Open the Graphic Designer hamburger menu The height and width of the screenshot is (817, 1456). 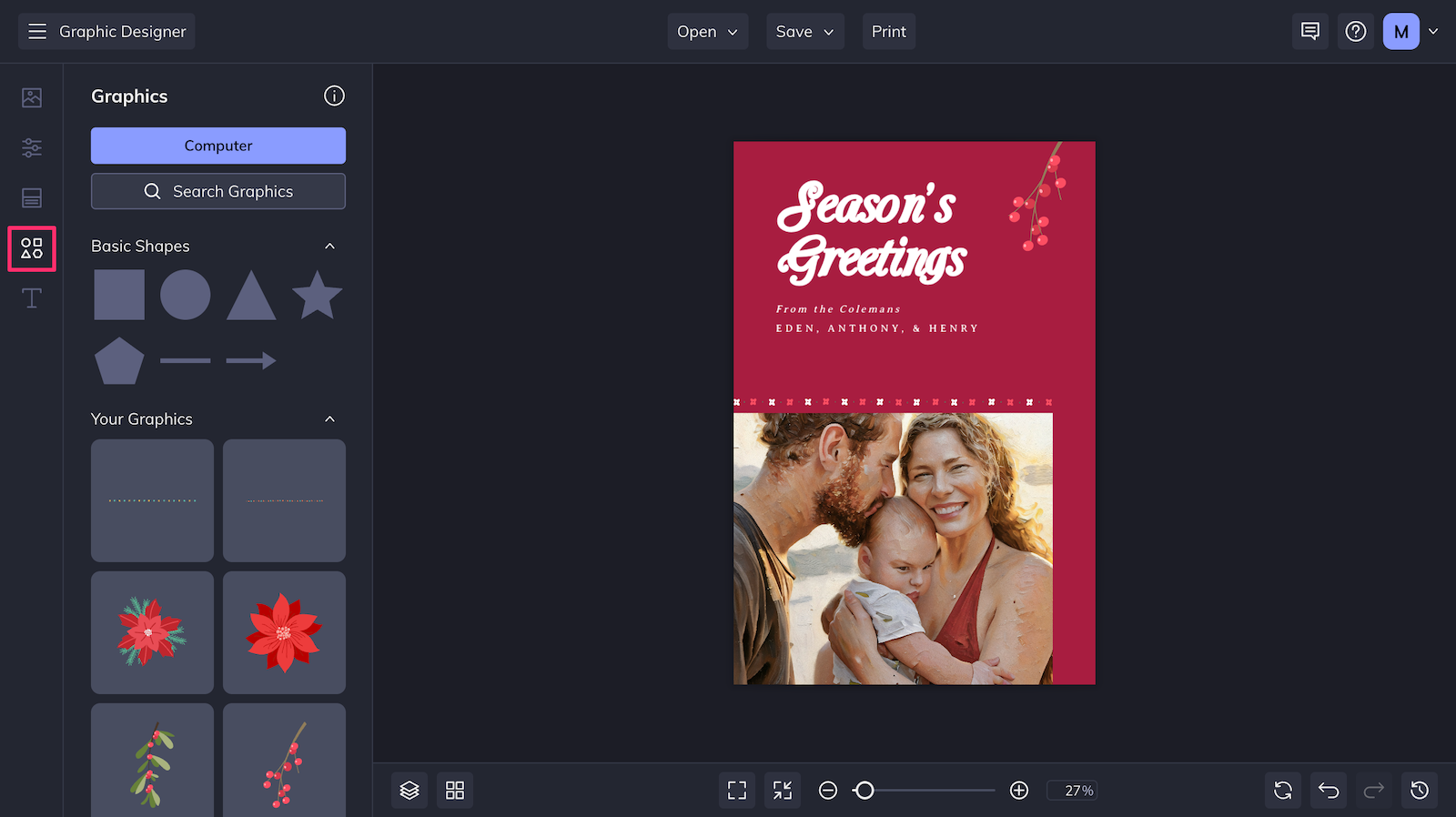[x=37, y=32]
